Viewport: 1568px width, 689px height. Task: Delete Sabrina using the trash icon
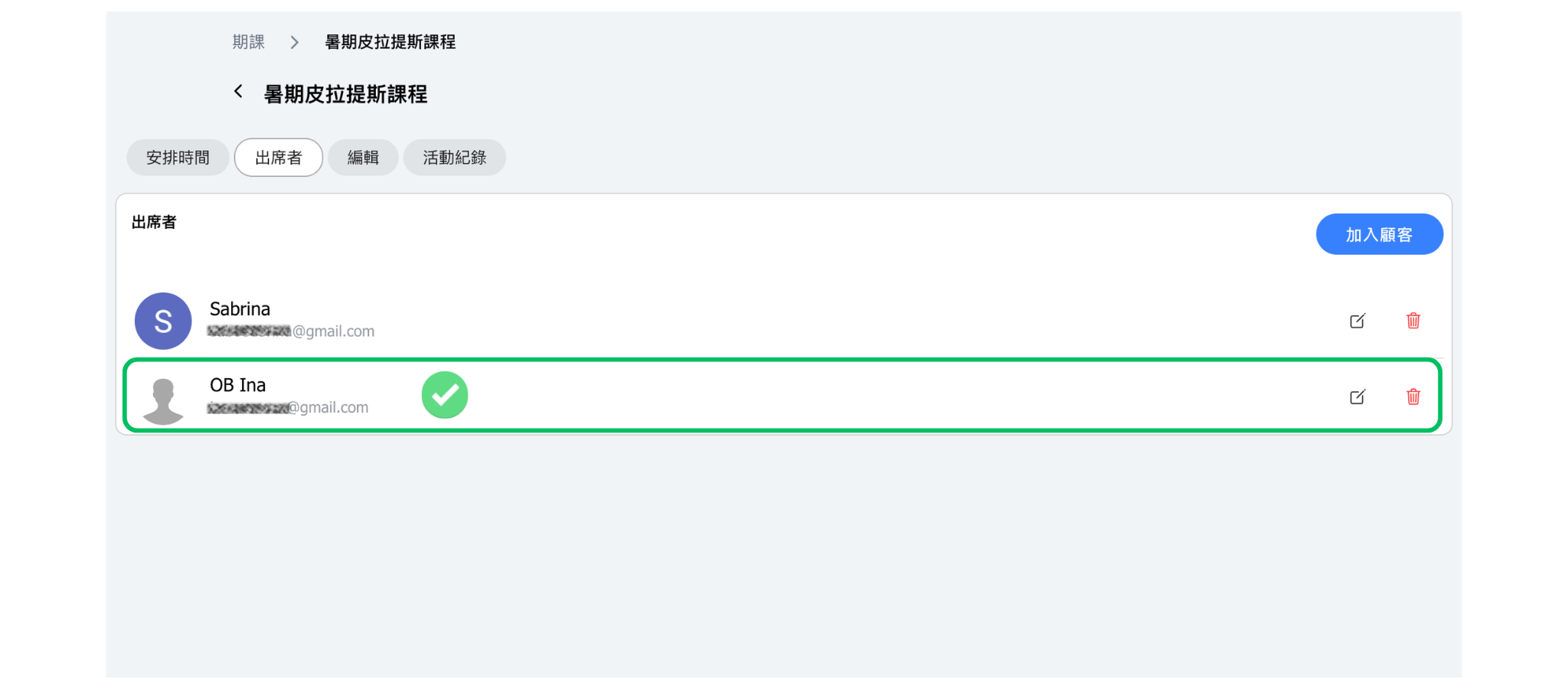click(1413, 321)
